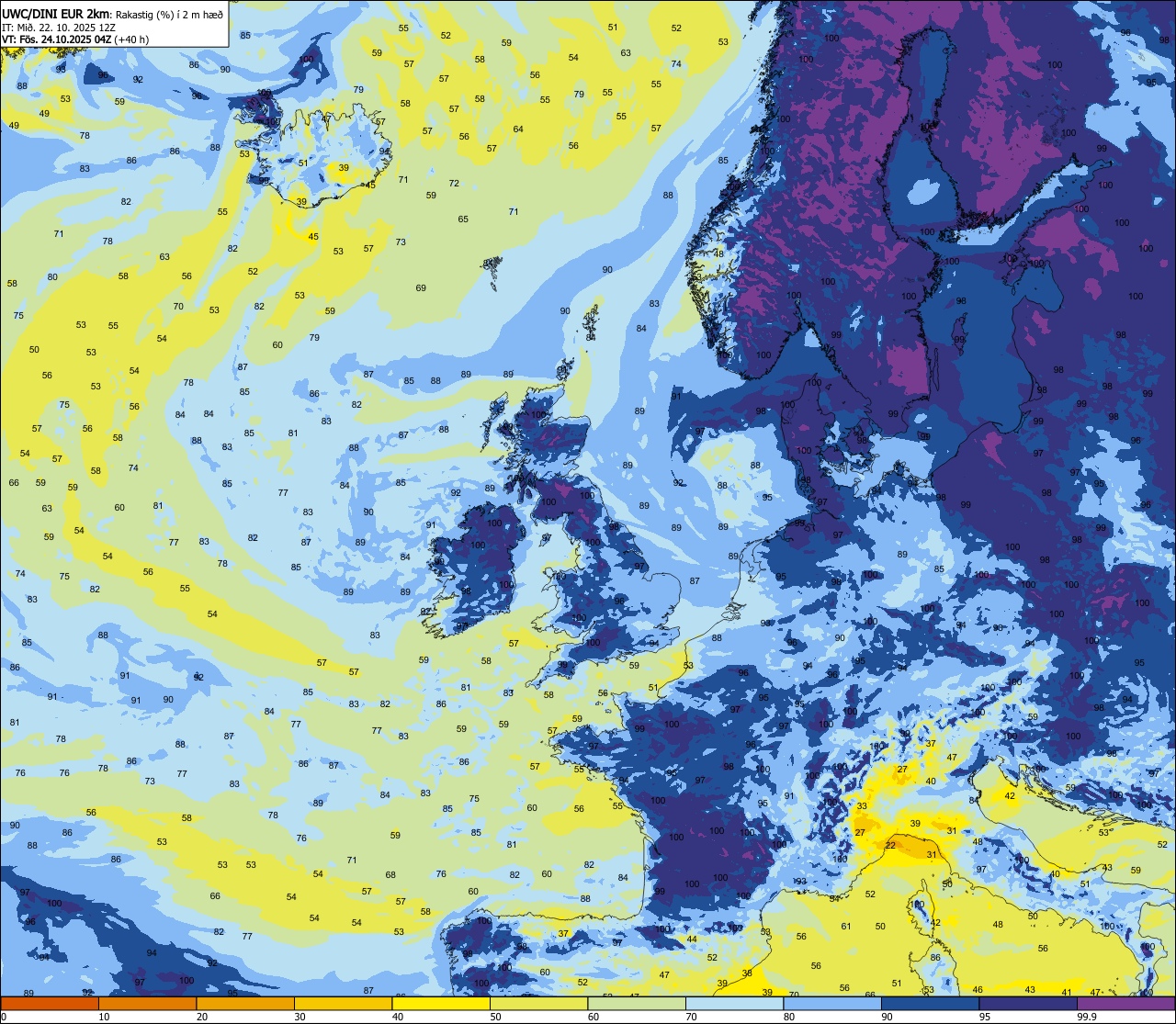Click the '61' humidity value on the map
Screen dimensions: 1176x1024
click(846, 927)
